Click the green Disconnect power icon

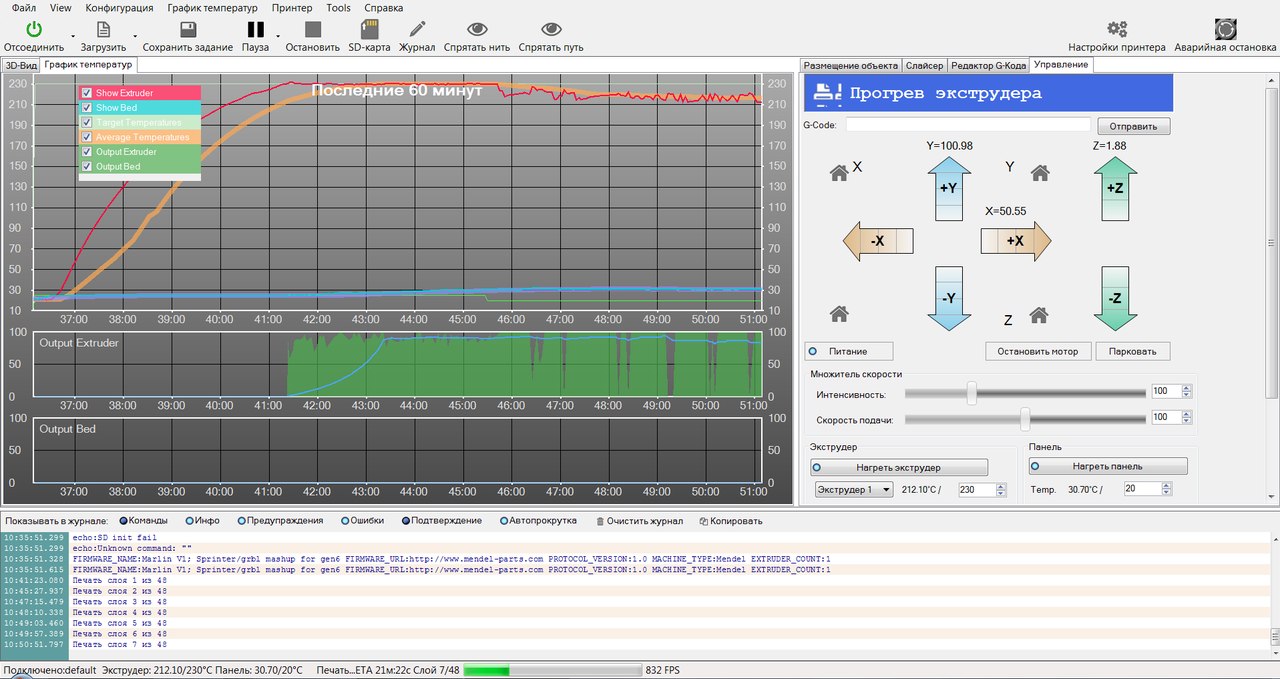(x=34, y=30)
